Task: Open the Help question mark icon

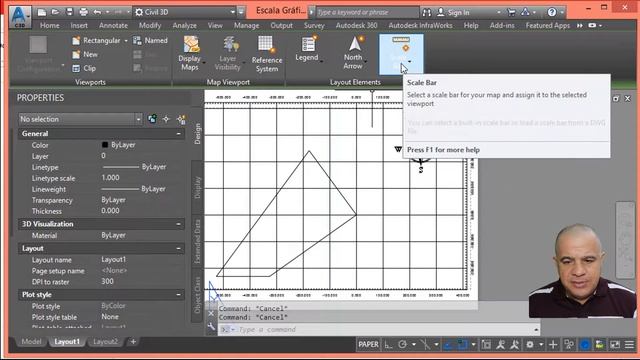Action: point(552,12)
